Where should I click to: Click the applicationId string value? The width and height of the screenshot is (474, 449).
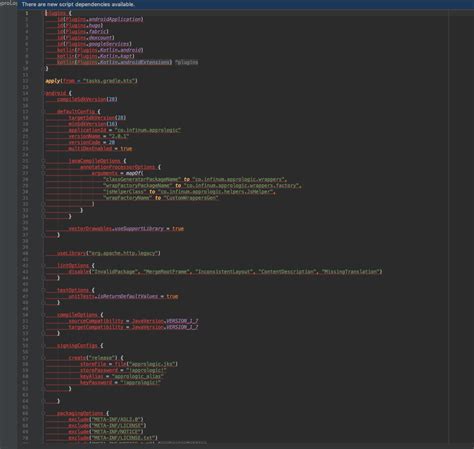point(147,130)
